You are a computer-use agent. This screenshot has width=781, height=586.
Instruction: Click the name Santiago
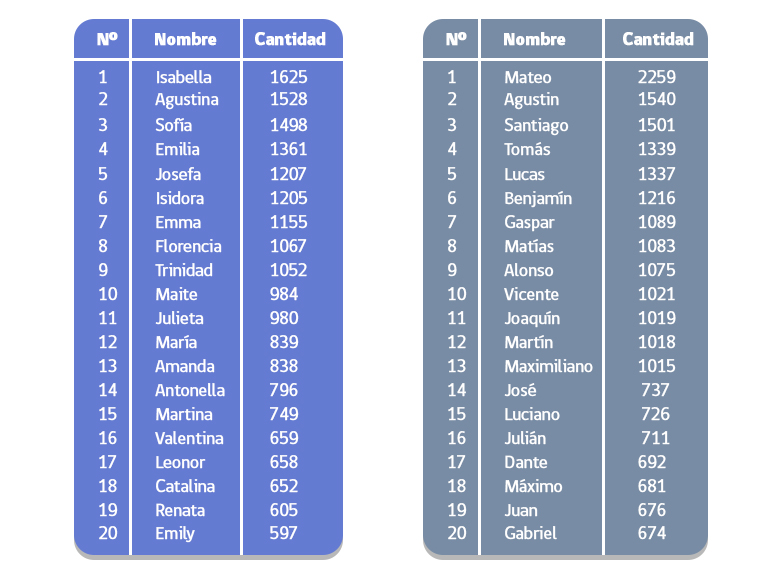(536, 125)
